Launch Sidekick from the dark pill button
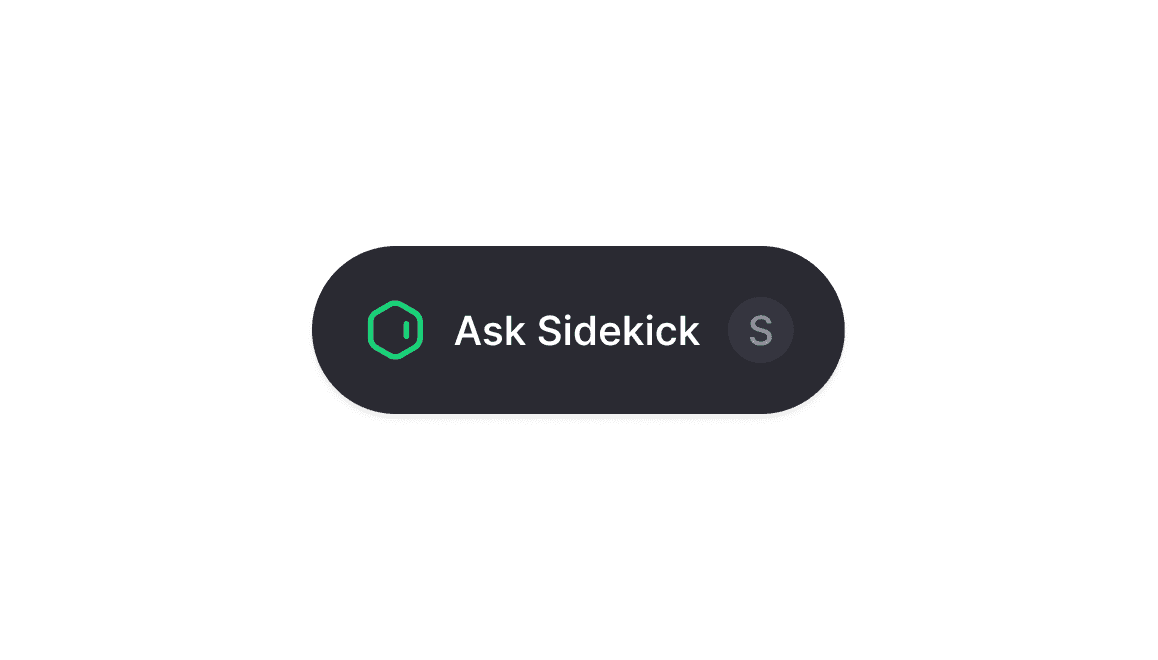1158x660 pixels. pos(578,330)
